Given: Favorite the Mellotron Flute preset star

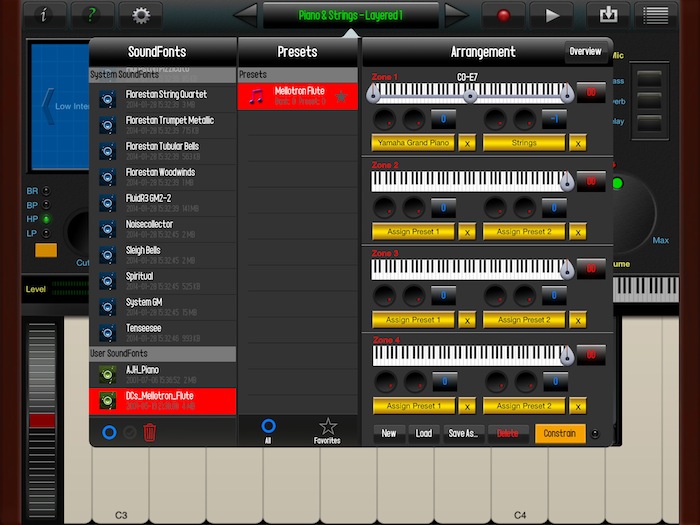Looking at the screenshot, I should (x=341, y=96).
